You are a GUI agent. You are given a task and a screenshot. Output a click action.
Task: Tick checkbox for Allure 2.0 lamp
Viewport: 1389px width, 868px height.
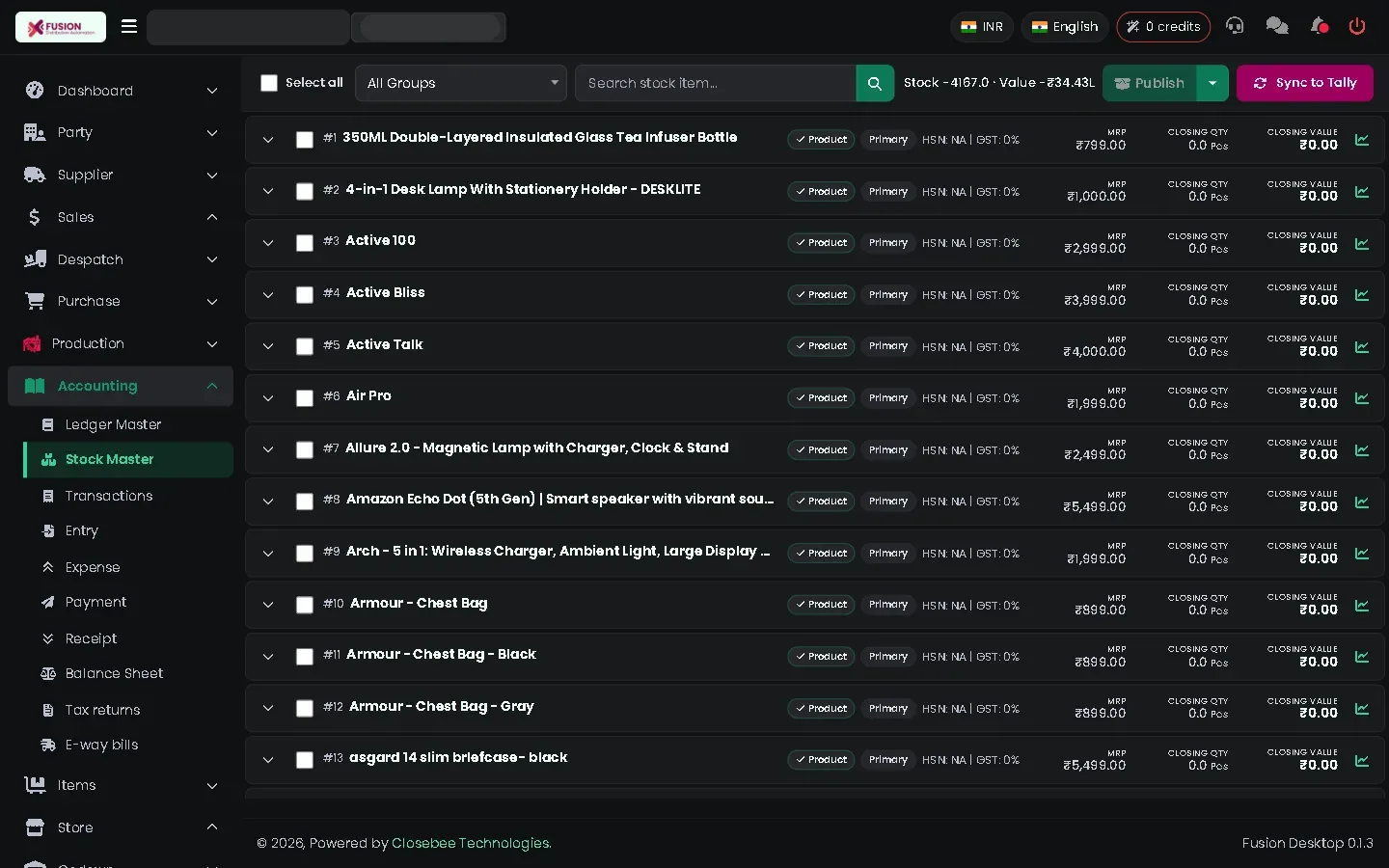coord(305,450)
